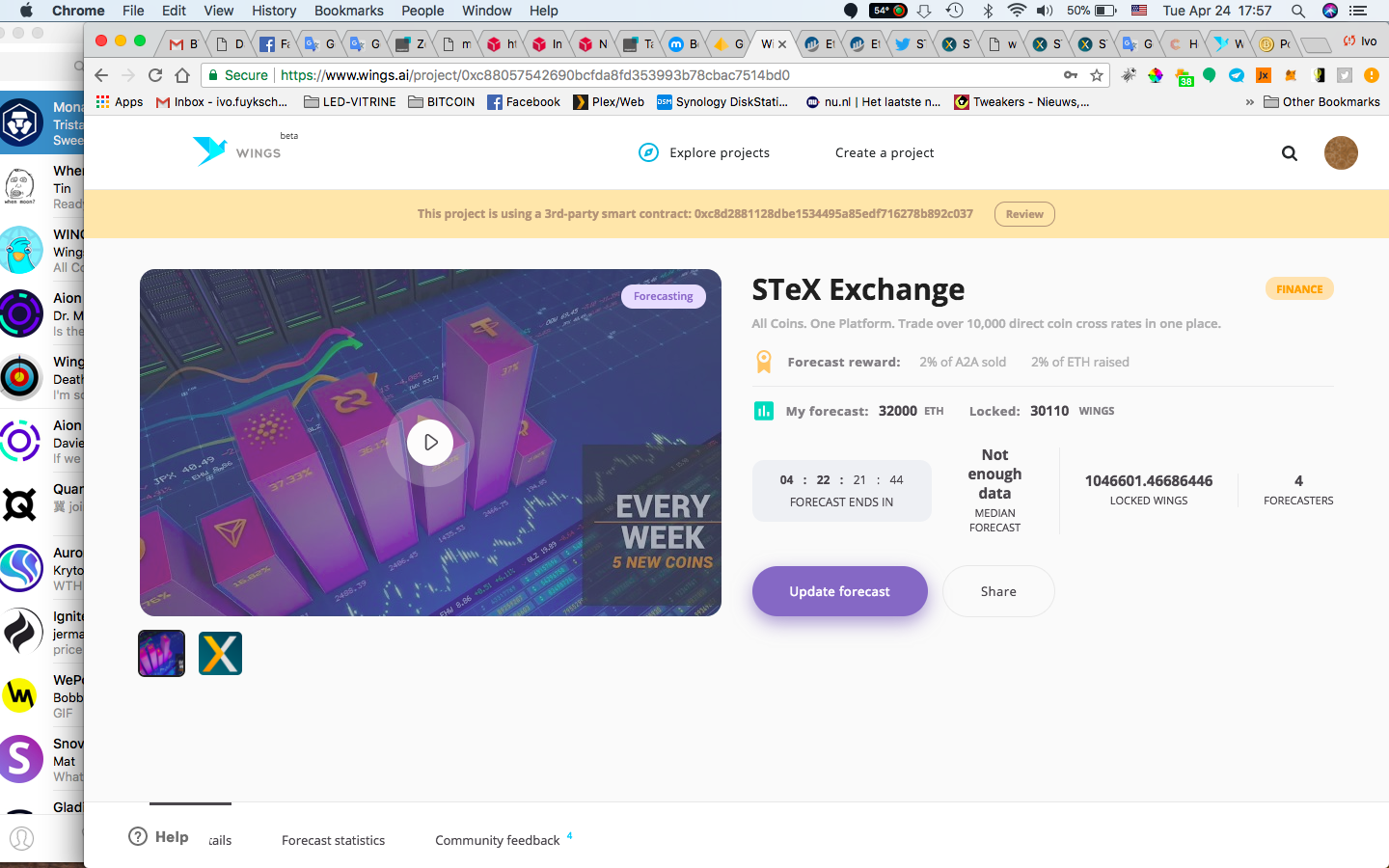
Task: Reload the current page
Action: 155,75
